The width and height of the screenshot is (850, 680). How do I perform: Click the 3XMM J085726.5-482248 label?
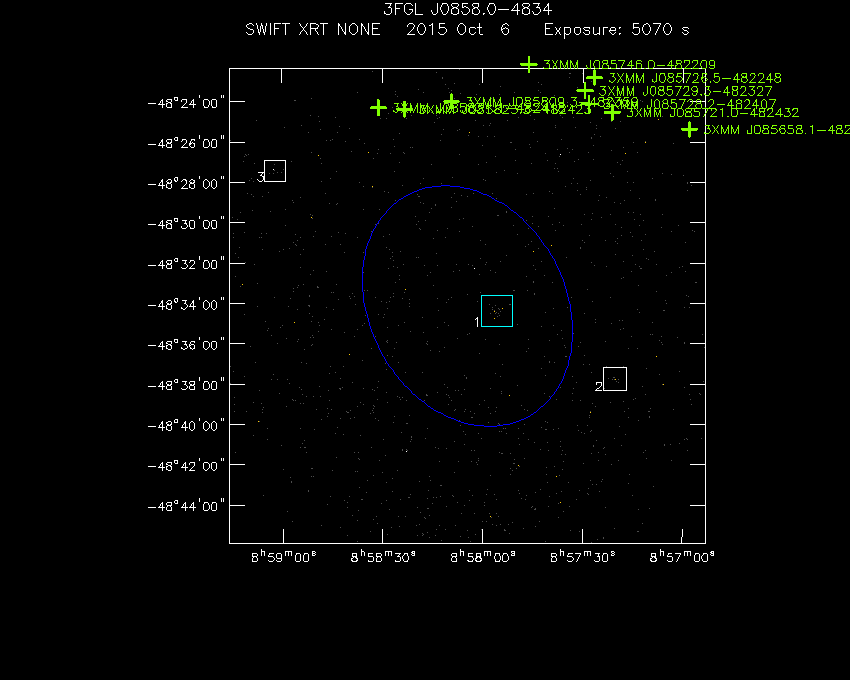tap(695, 78)
